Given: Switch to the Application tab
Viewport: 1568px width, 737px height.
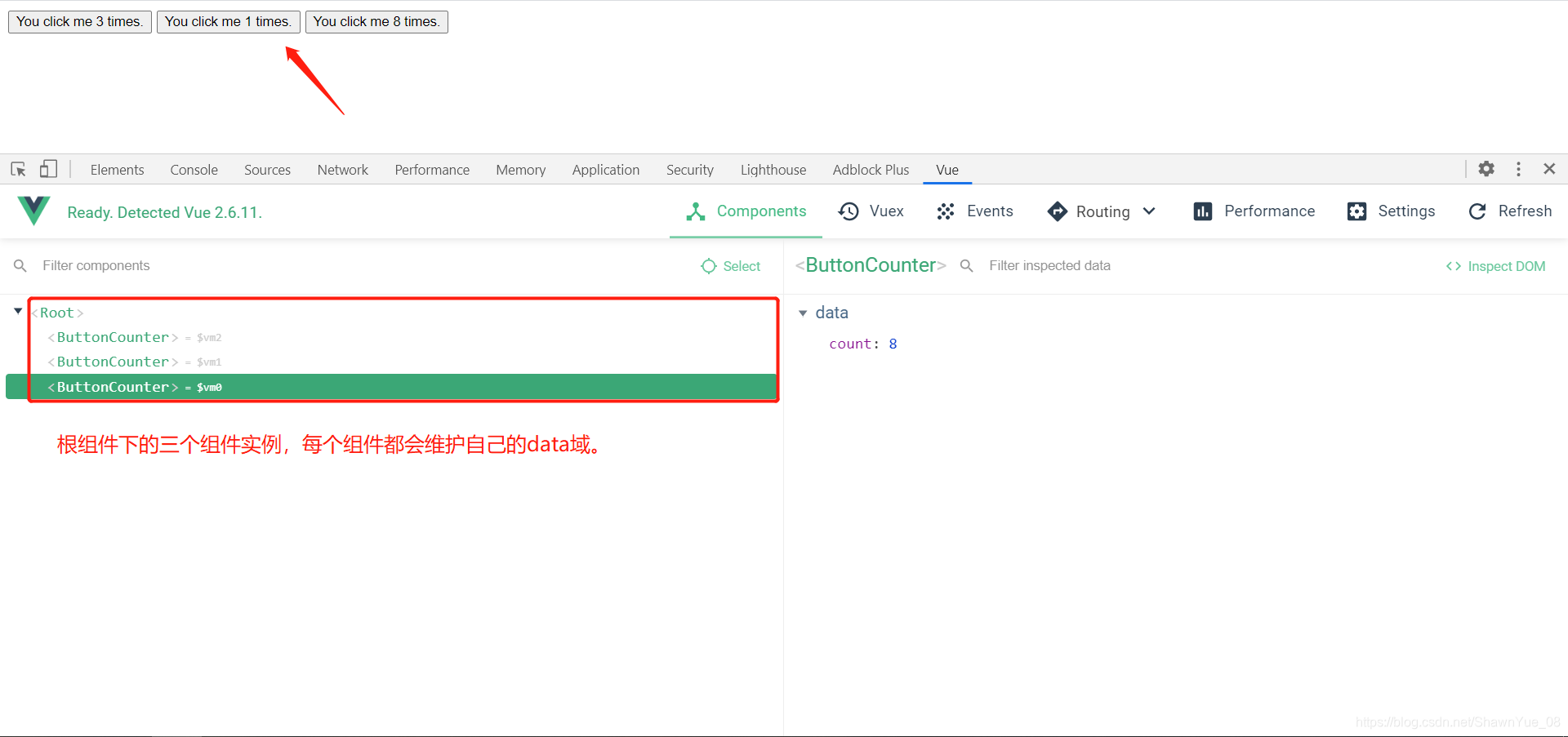Looking at the screenshot, I should tap(606, 170).
